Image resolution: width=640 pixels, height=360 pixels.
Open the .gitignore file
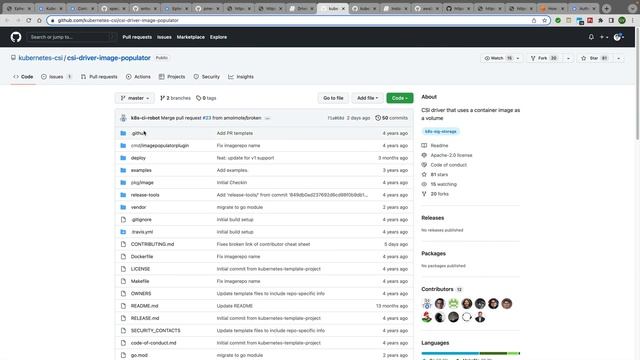click(x=141, y=220)
